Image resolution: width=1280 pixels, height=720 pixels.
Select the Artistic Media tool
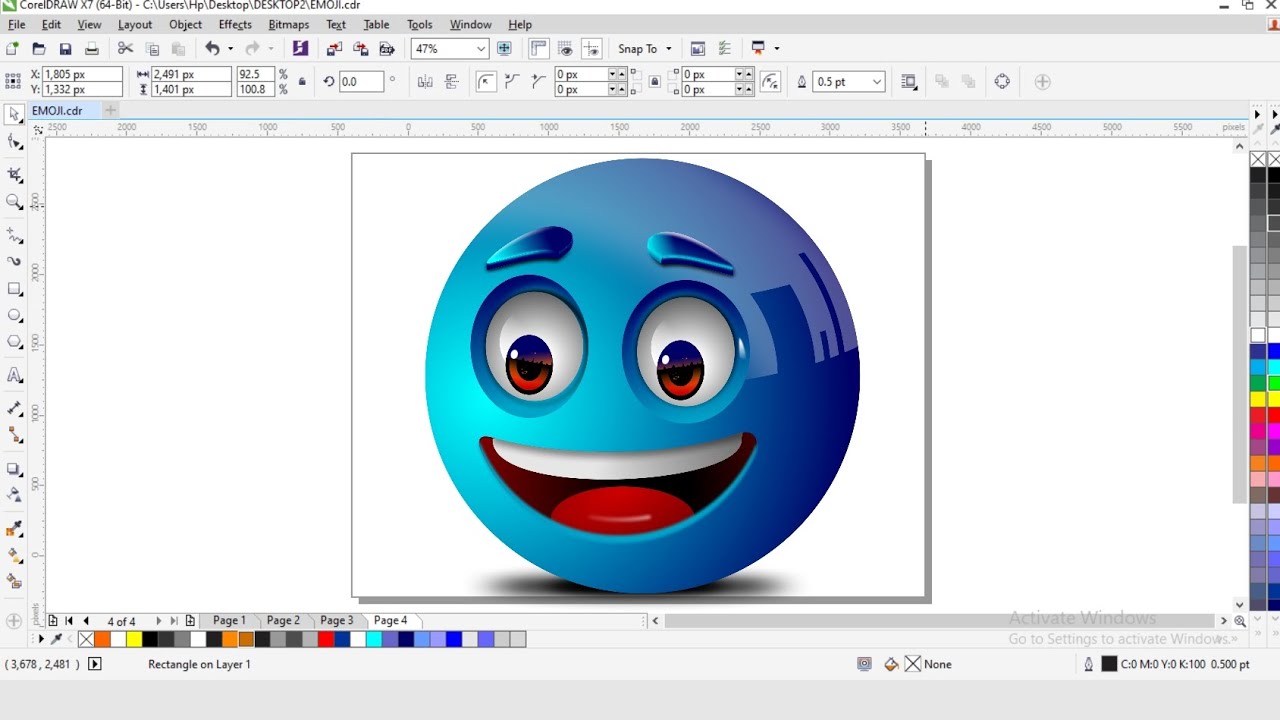coord(14,262)
